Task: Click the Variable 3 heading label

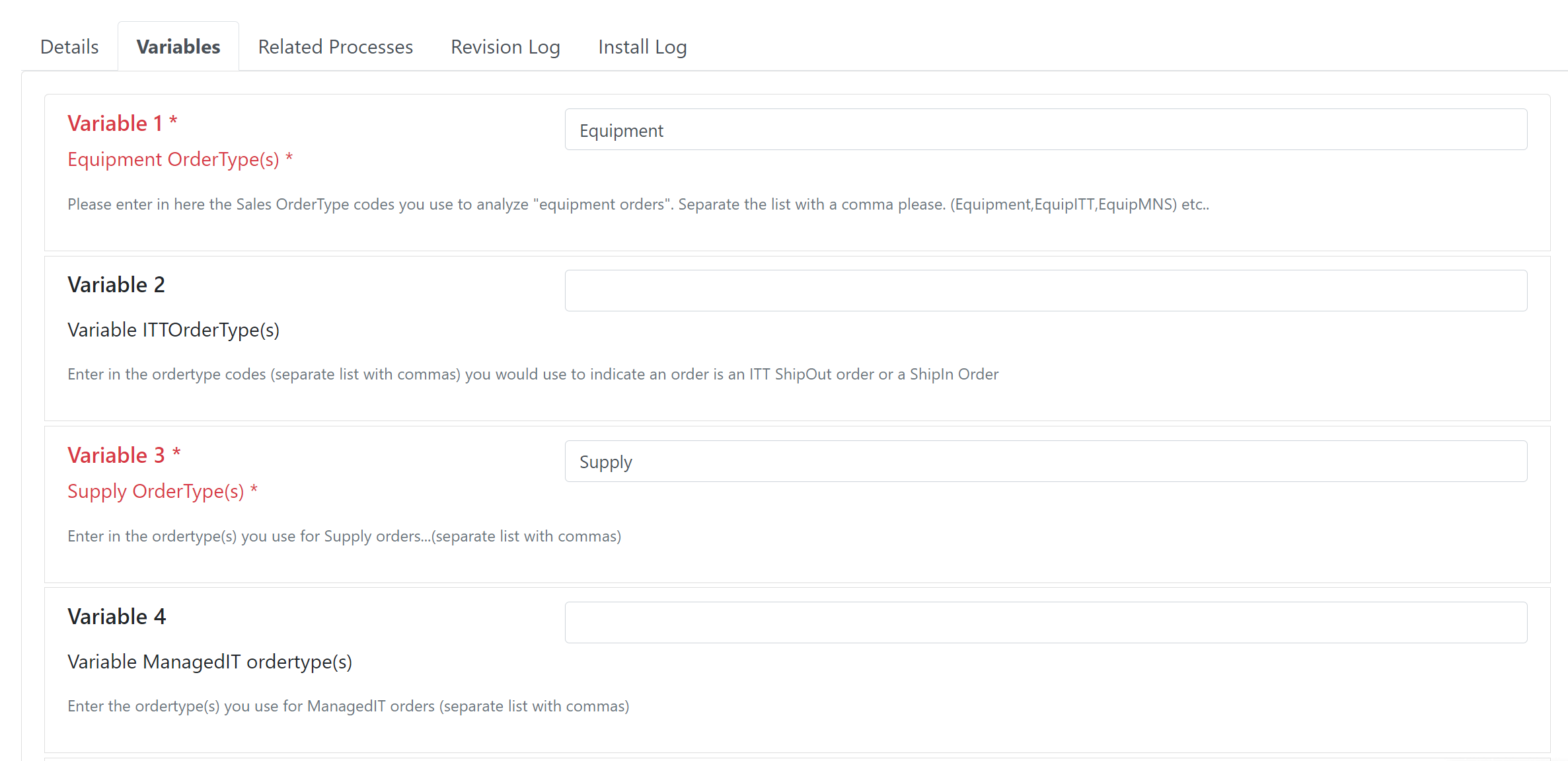Action: pos(124,456)
